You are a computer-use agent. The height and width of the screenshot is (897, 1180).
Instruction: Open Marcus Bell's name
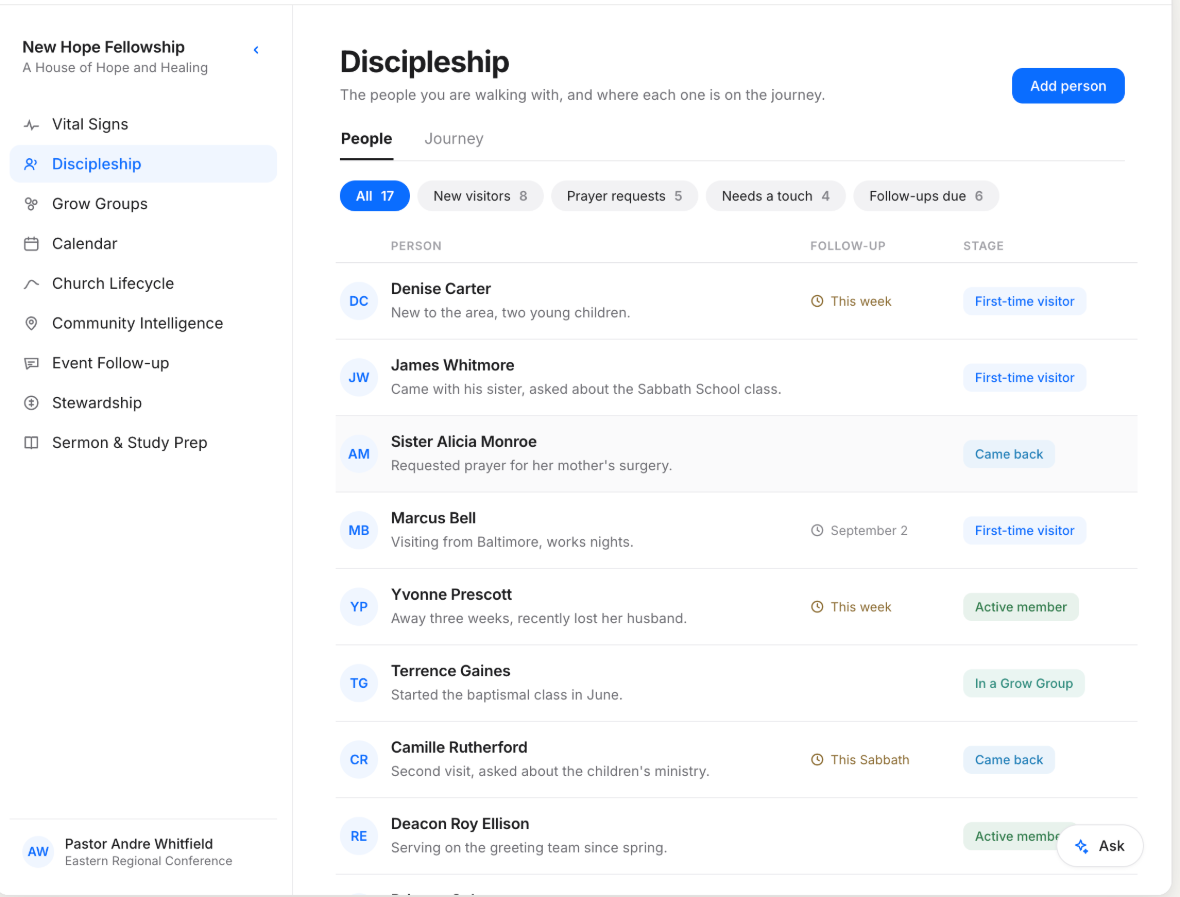pos(433,518)
